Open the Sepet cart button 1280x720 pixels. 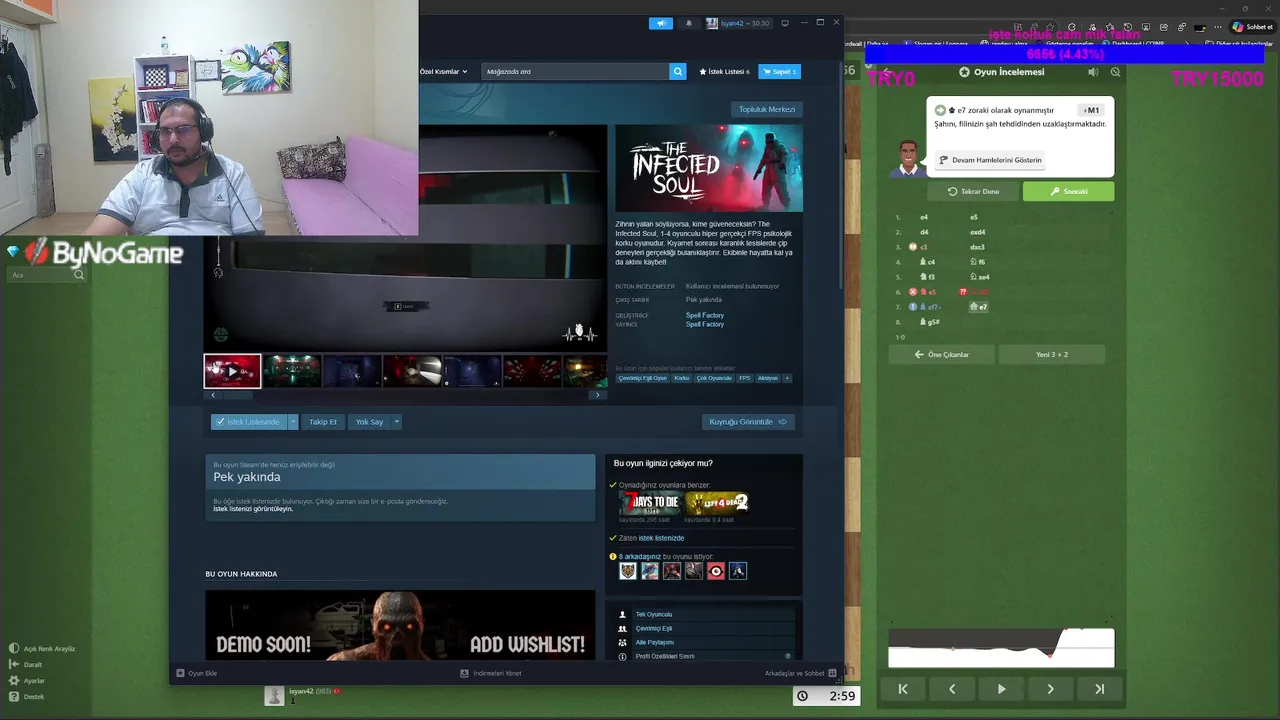pyautogui.click(x=780, y=72)
